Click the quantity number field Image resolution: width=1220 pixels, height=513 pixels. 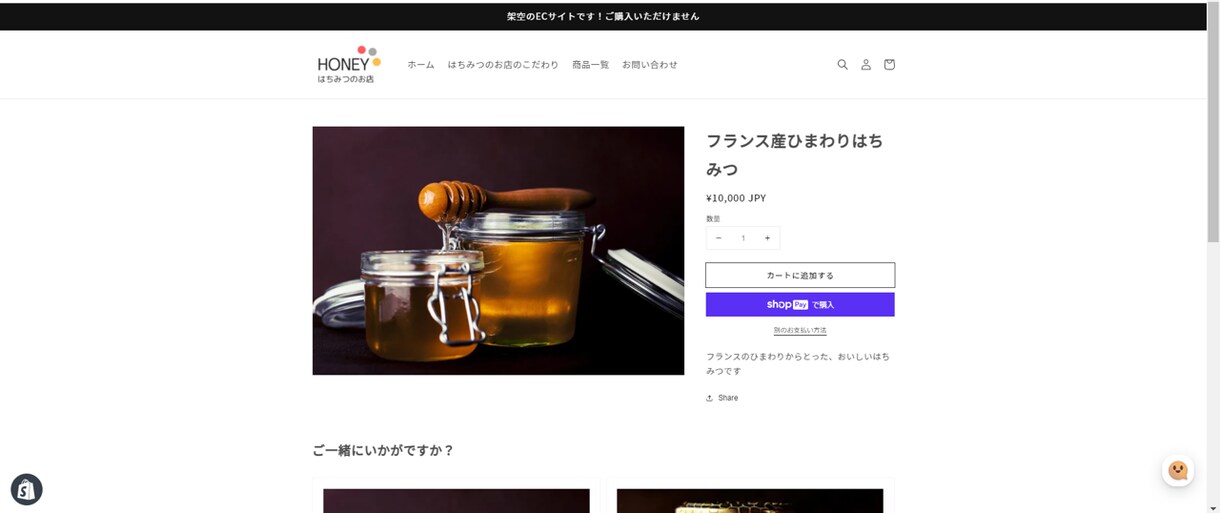[x=743, y=238]
